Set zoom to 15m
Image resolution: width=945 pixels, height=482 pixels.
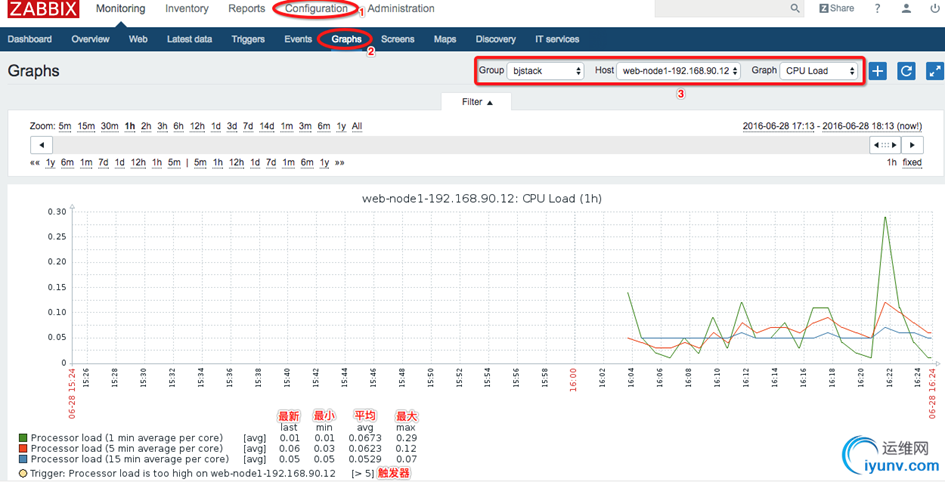click(x=87, y=127)
